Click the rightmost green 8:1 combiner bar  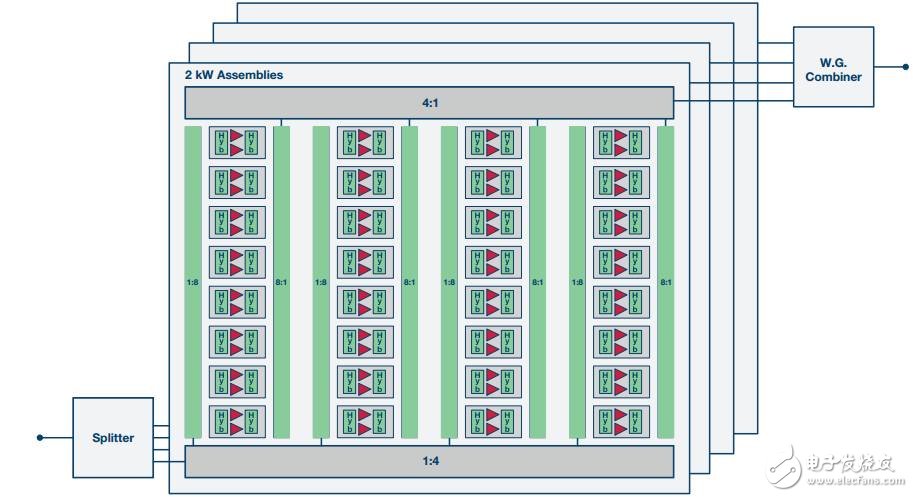click(665, 282)
